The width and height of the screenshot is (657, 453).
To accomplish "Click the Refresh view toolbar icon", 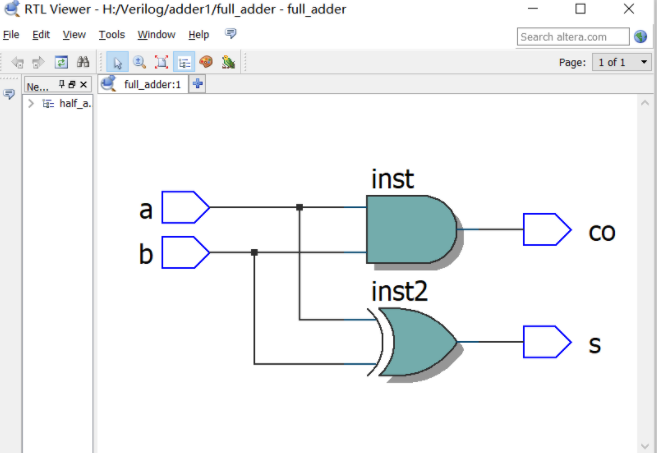I will point(62,62).
